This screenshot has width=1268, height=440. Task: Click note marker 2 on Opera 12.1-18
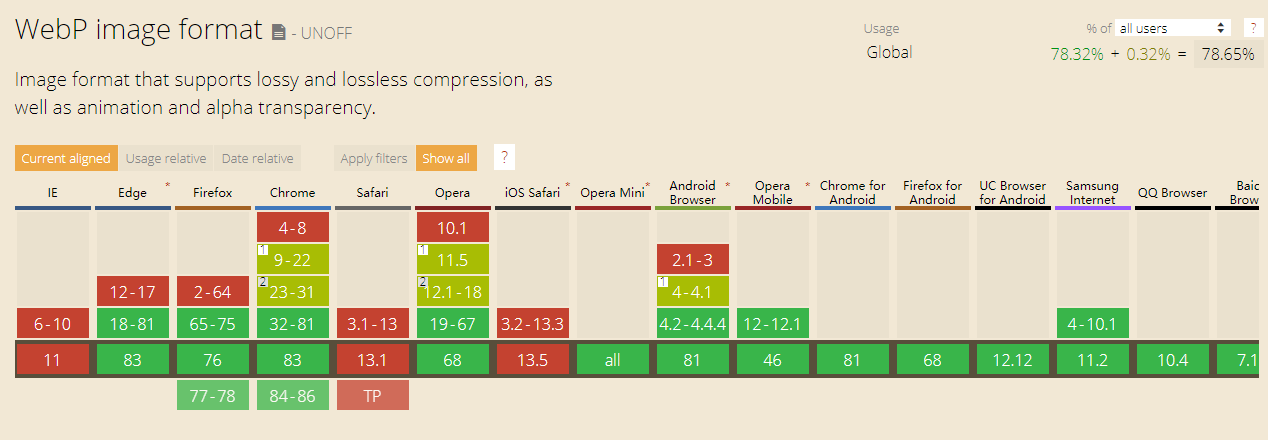point(422,282)
